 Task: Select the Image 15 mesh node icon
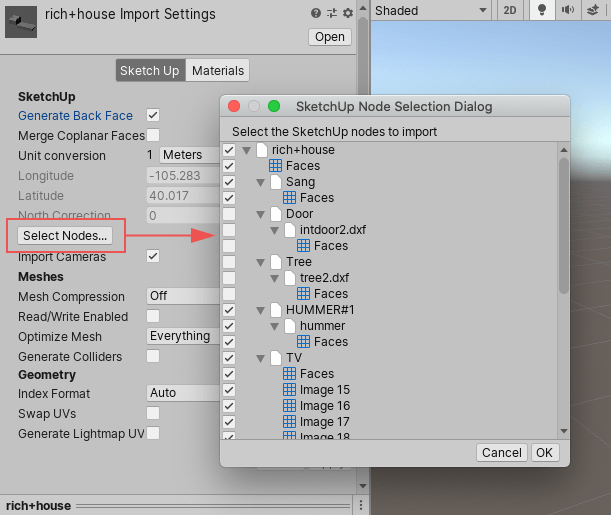click(x=289, y=390)
